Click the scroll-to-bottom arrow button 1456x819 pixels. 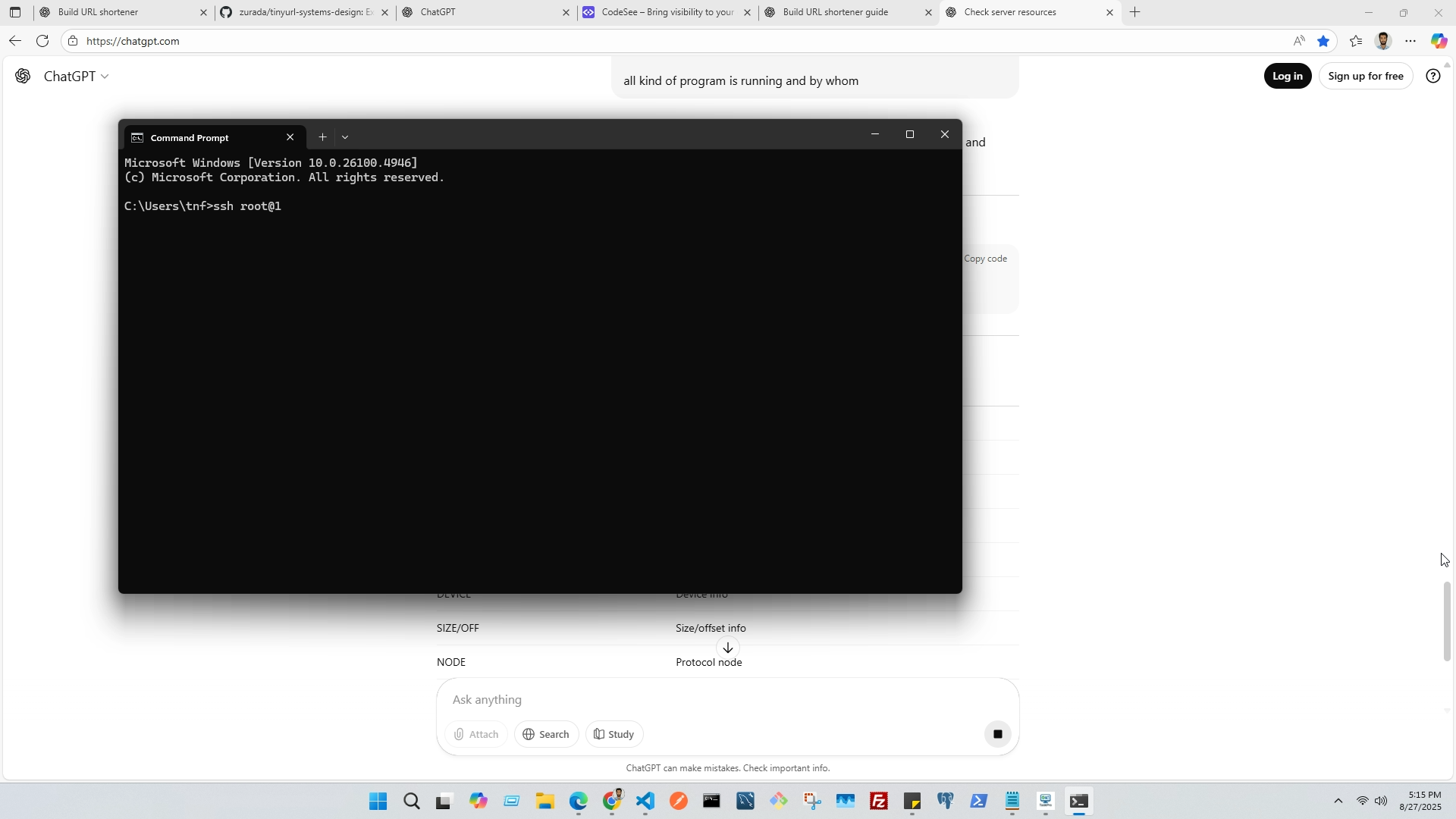coord(727,648)
